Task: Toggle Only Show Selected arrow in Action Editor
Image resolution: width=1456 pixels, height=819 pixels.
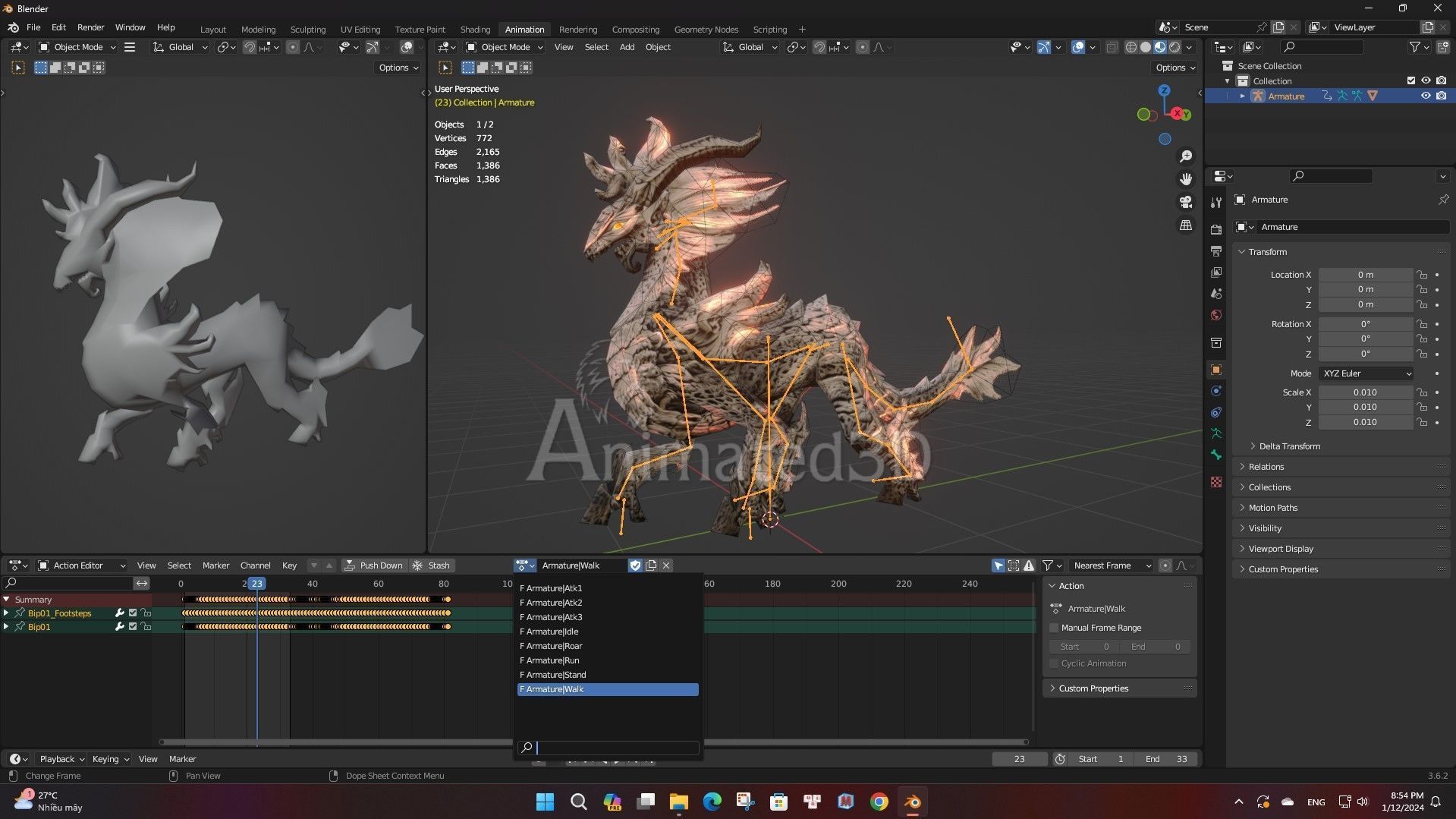Action: click(998, 565)
